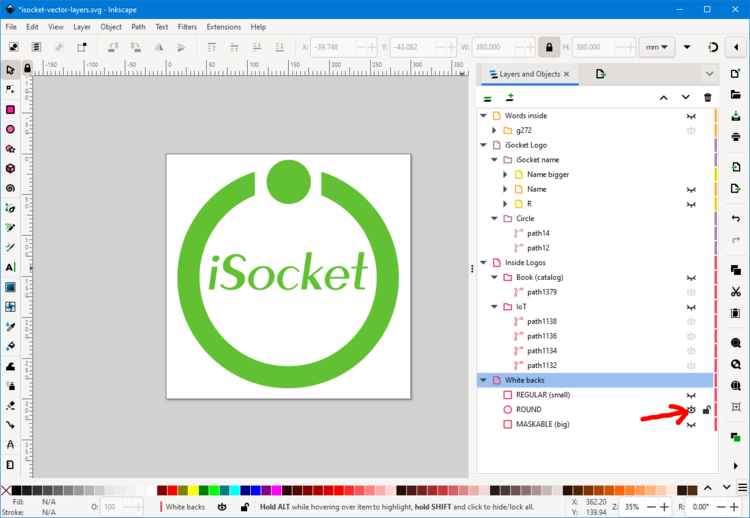
Task: Click the White backs layer indicator in status bar
Action: [x=185, y=507]
